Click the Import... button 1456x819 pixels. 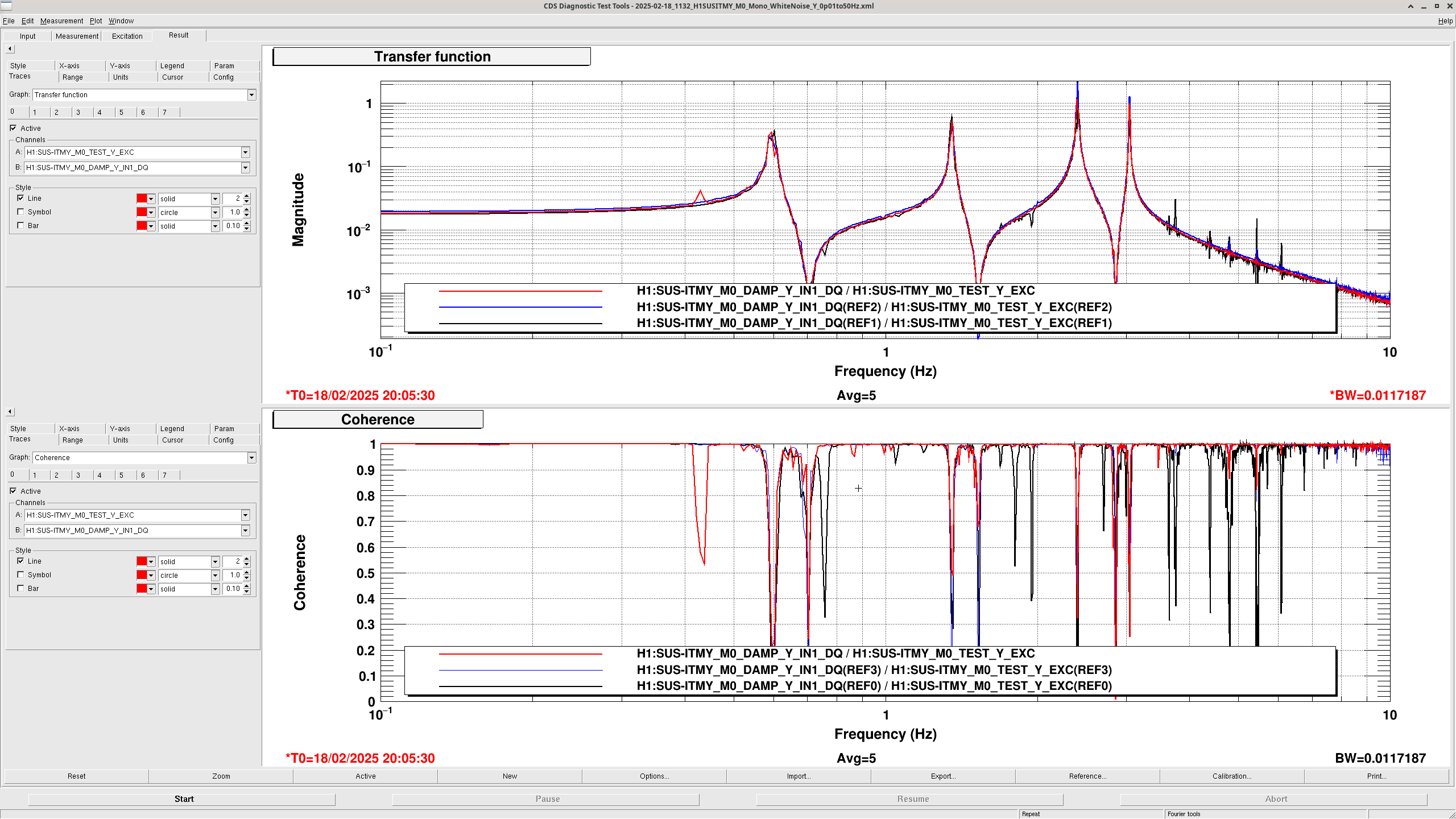coord(799,776)
